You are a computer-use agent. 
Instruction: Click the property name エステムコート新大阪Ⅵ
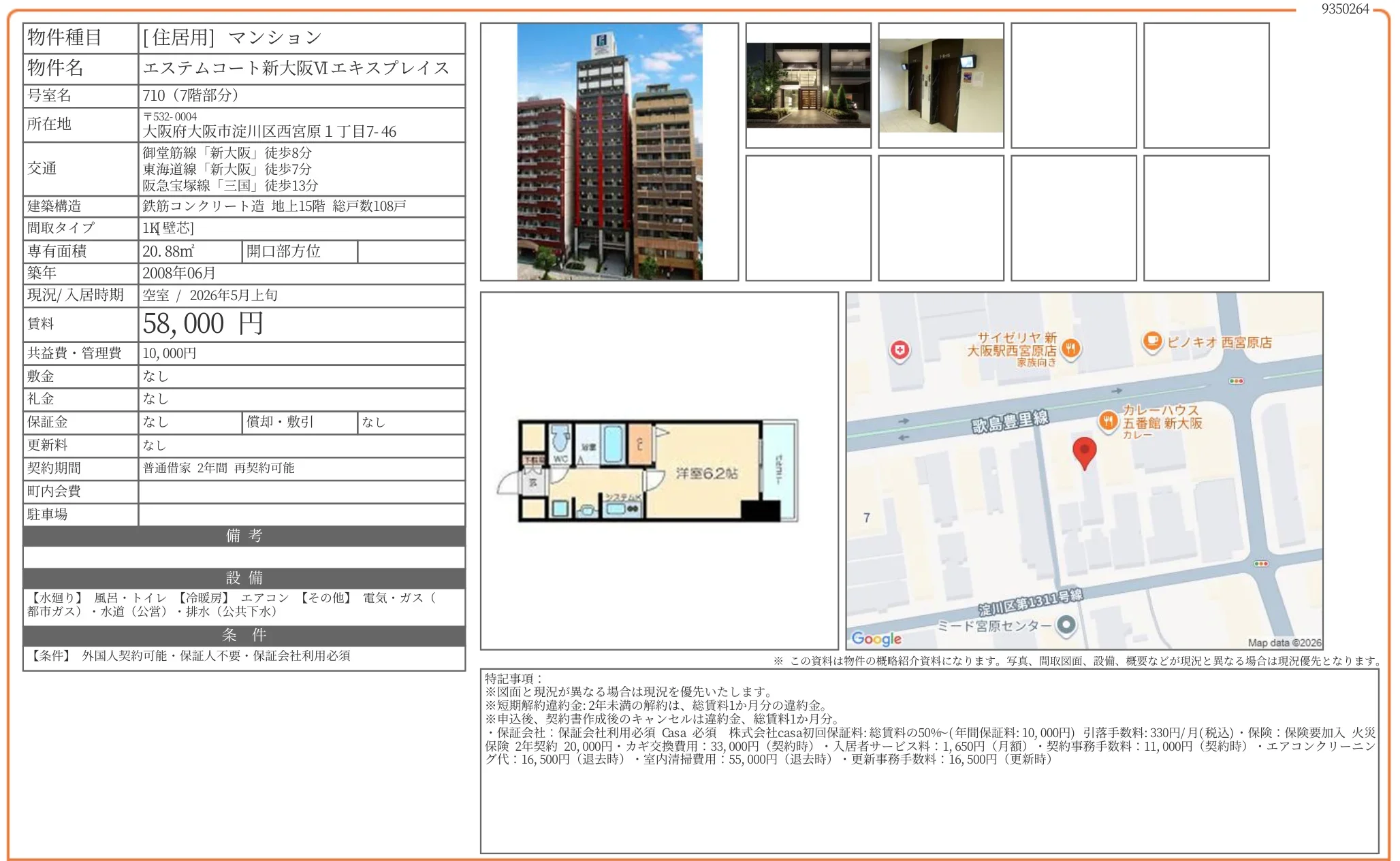coord(296,68)
